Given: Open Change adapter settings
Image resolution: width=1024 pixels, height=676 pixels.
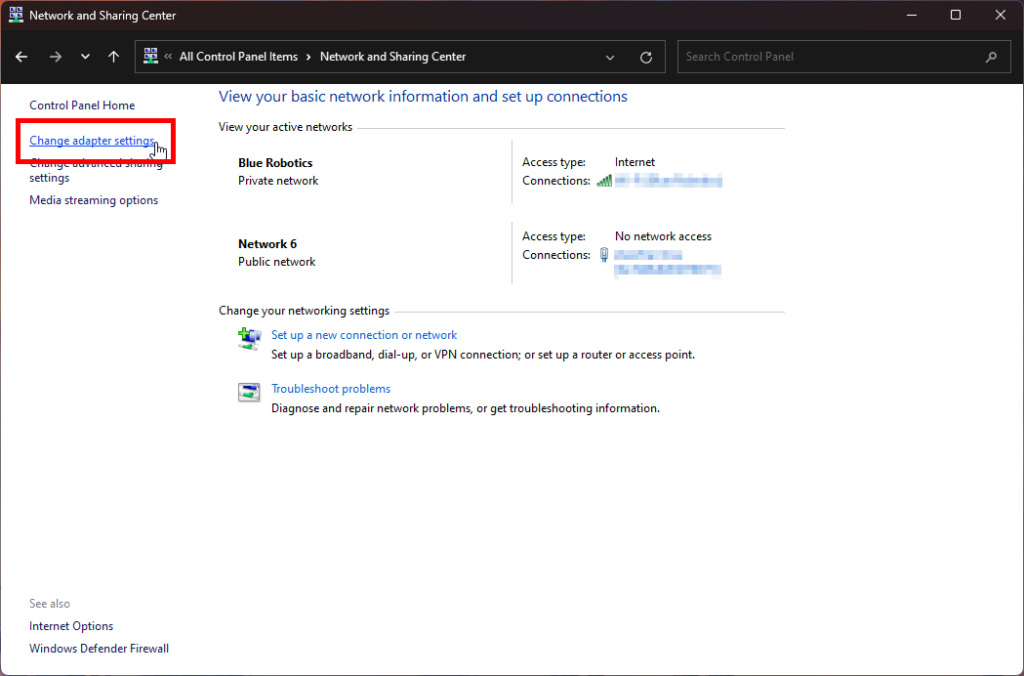Looking at the screenshot, I should [91, 141].
